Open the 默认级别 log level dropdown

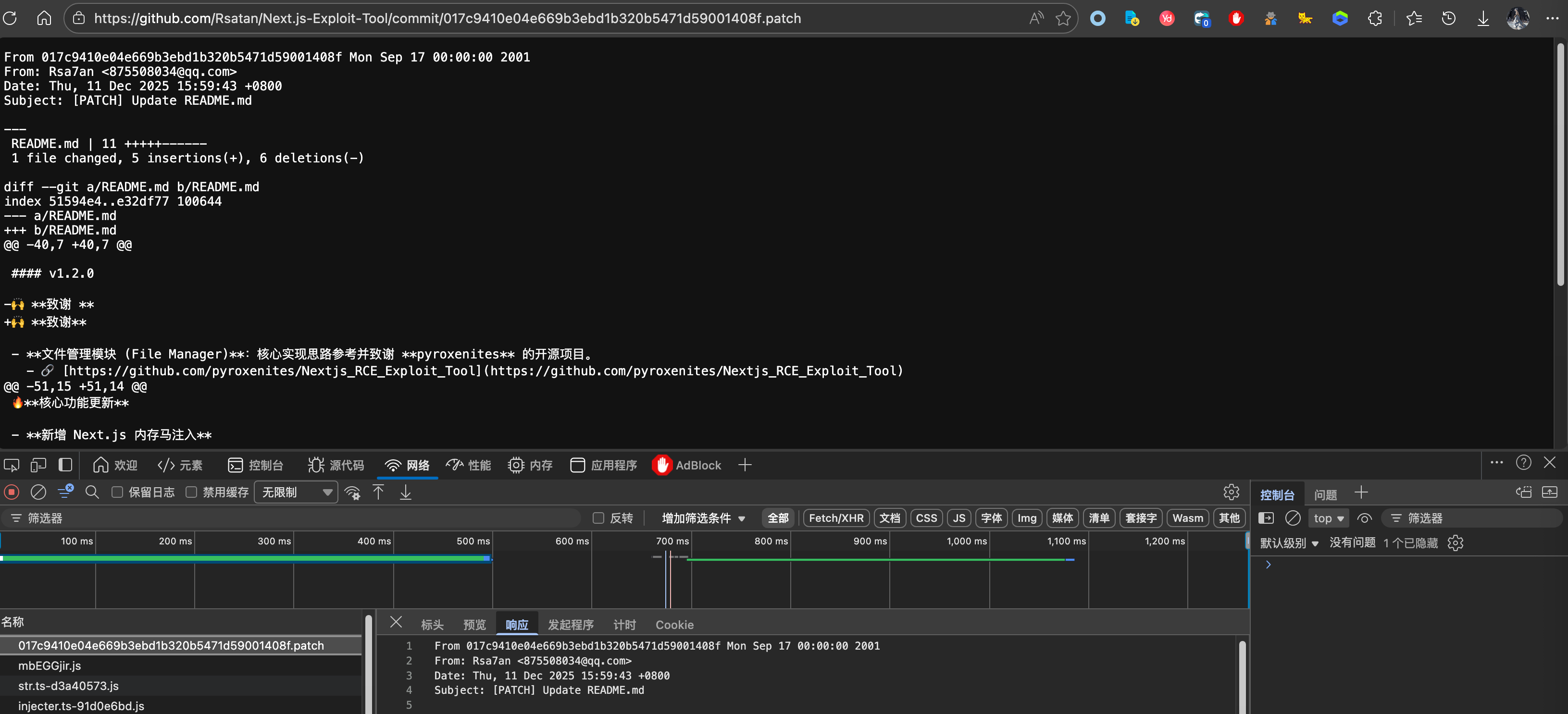click(x=1289, y=542)
